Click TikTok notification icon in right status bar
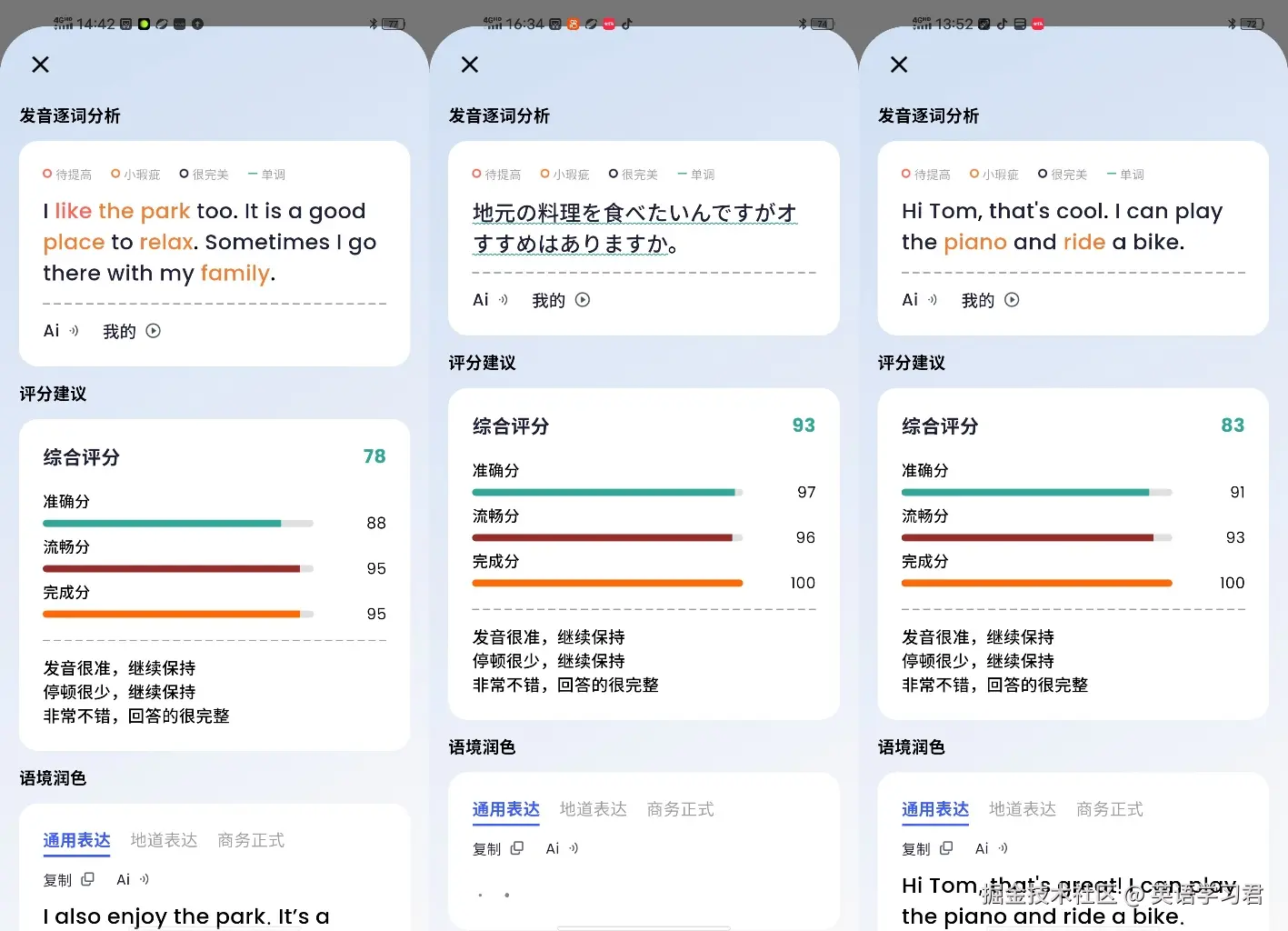This screenshot has width=1288, height=931. (1002, 25)
